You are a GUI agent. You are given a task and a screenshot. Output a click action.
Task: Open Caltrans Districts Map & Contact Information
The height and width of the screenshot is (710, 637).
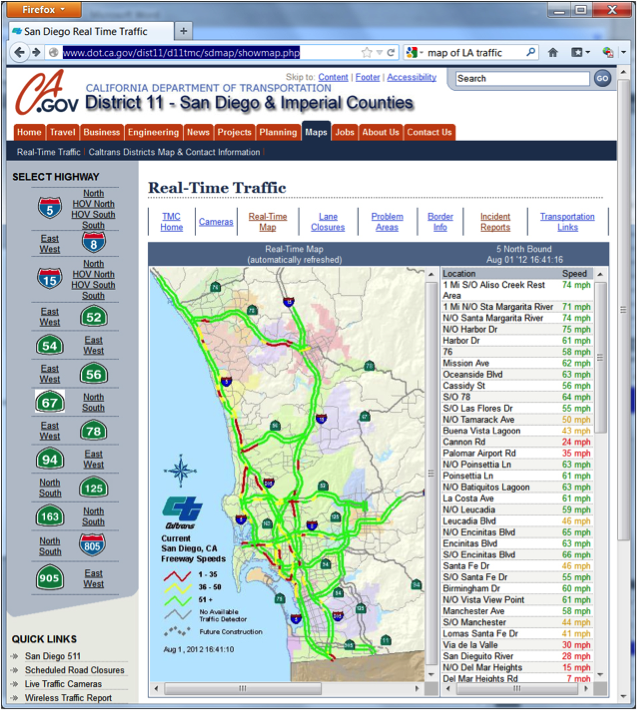(x=174, y=152)
